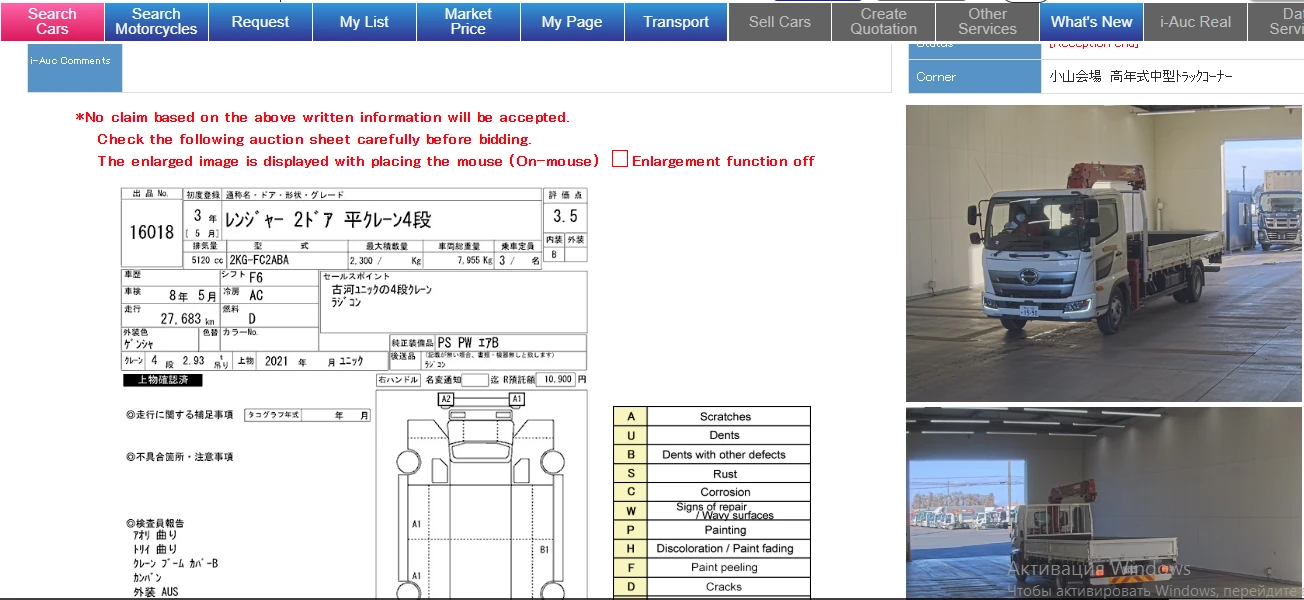The width and height of the screenshot is (1304, 600).
Task: Click the Corner field value
Action: click(x=1140, y=77)
